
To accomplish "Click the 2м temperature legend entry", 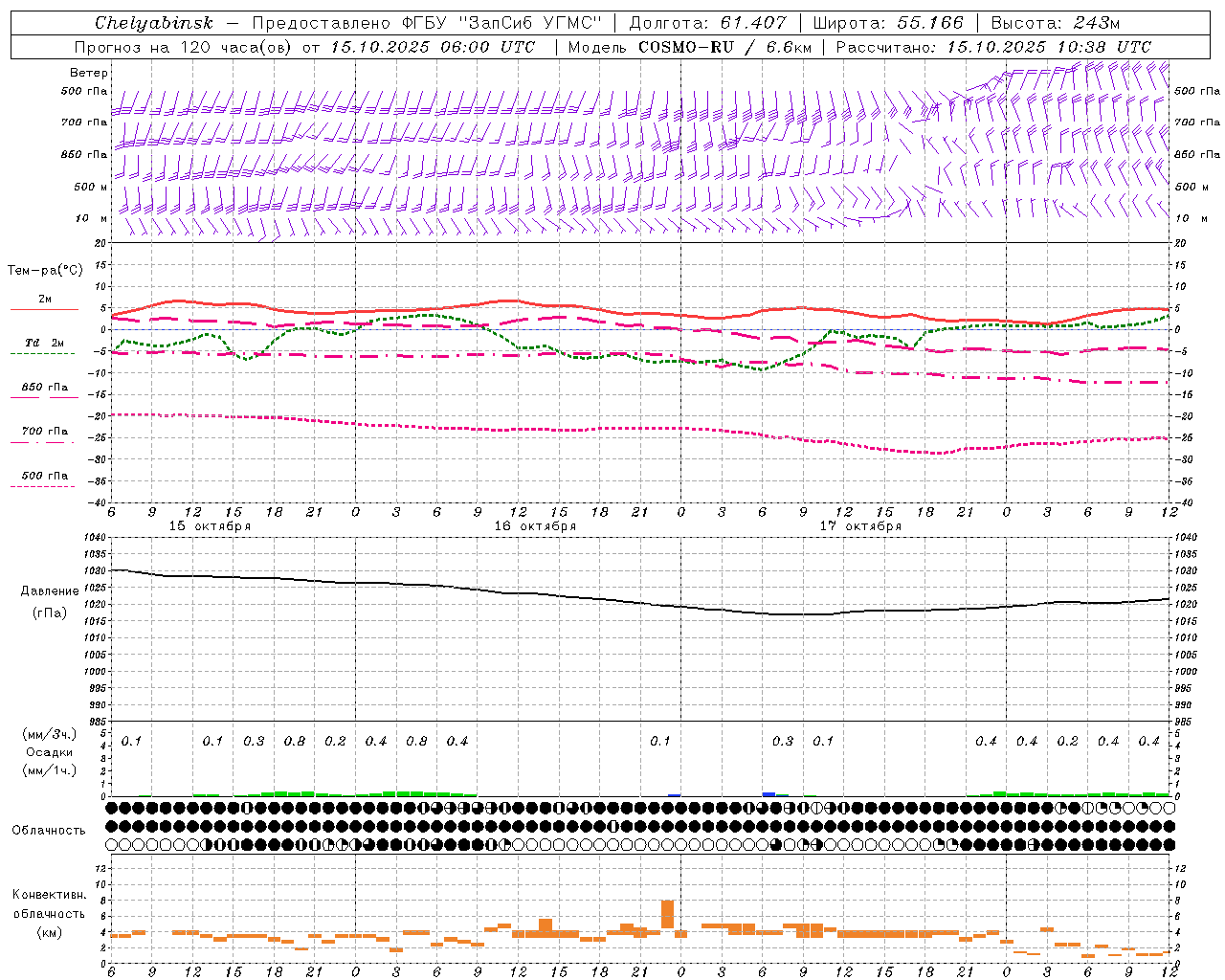I will point(45,300).
